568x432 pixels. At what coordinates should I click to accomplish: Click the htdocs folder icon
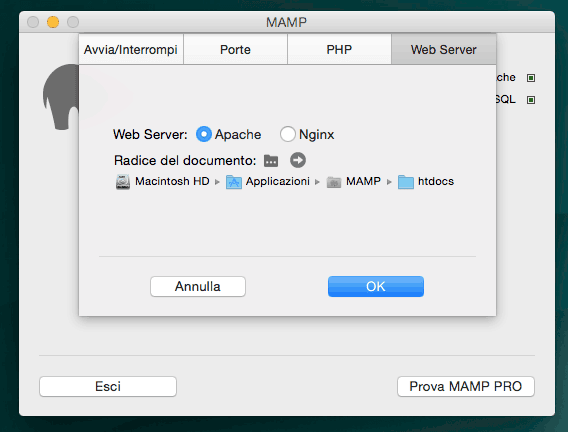[406, 182]
